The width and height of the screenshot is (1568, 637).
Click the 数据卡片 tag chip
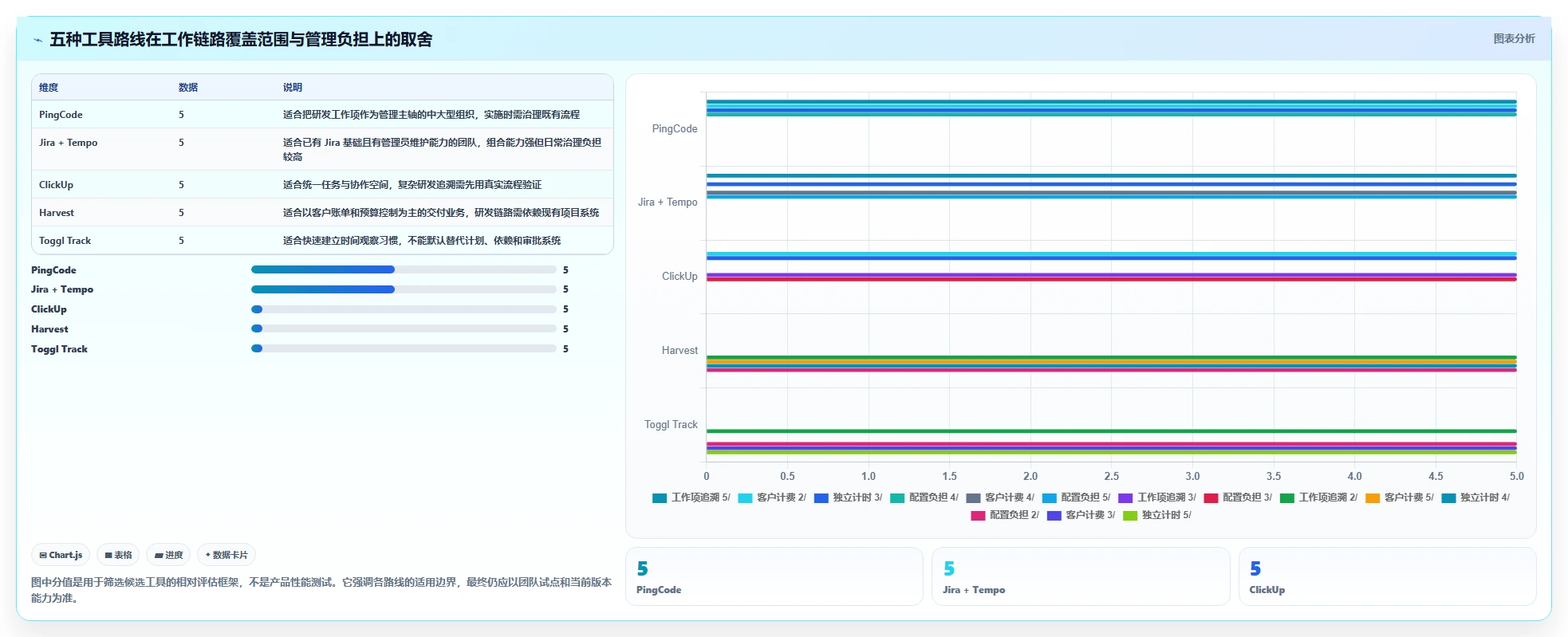click(x=227, y=555)
